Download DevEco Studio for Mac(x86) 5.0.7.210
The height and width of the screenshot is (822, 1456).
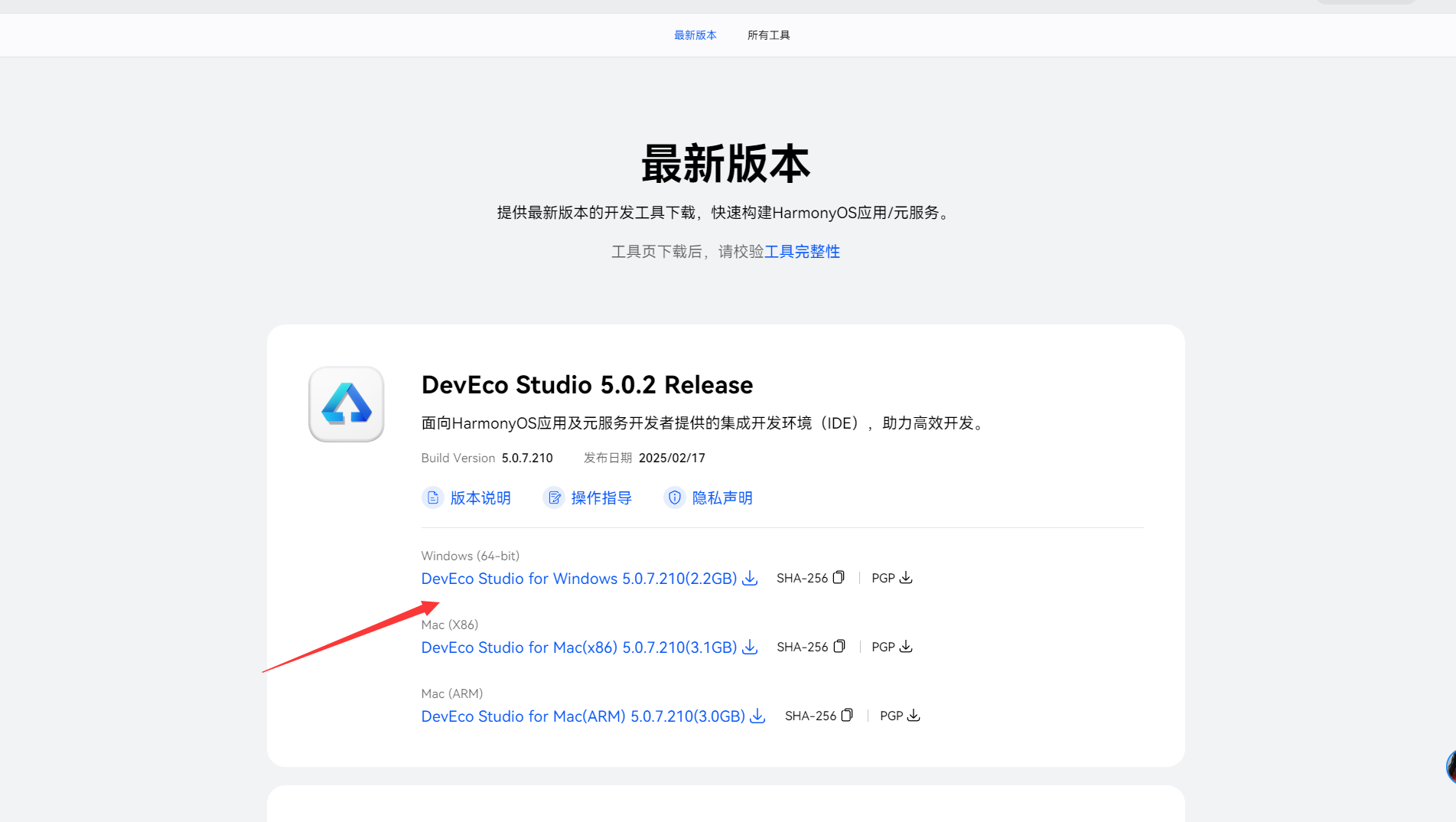579,647
